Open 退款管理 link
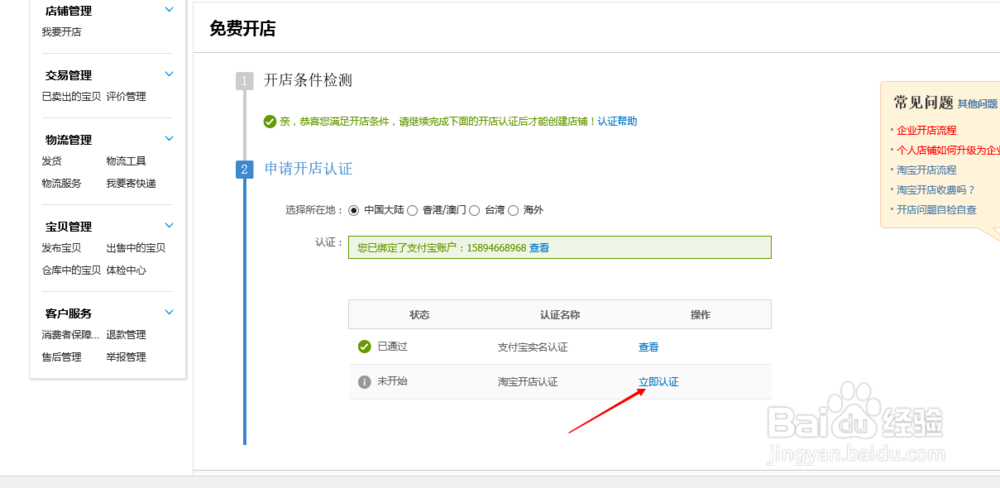Viewport: 1000px width, 488px height. pyautogui.click(x=126, y=335)
